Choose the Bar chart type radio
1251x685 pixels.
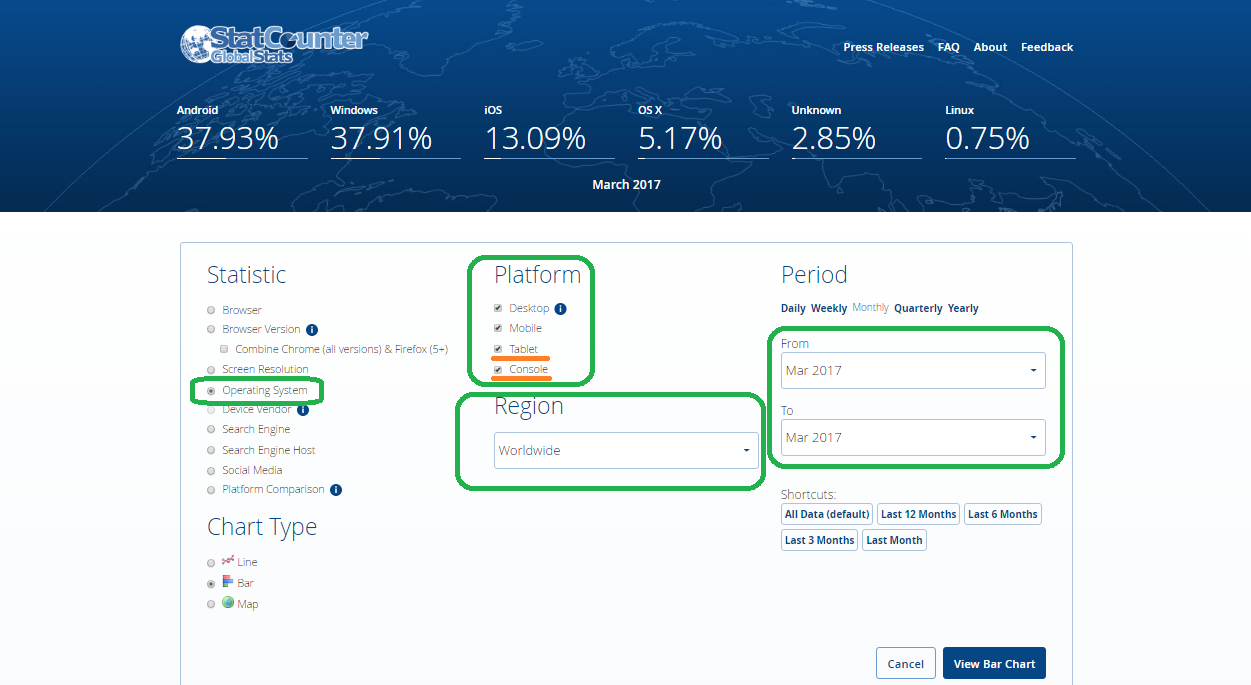point(211,583)
